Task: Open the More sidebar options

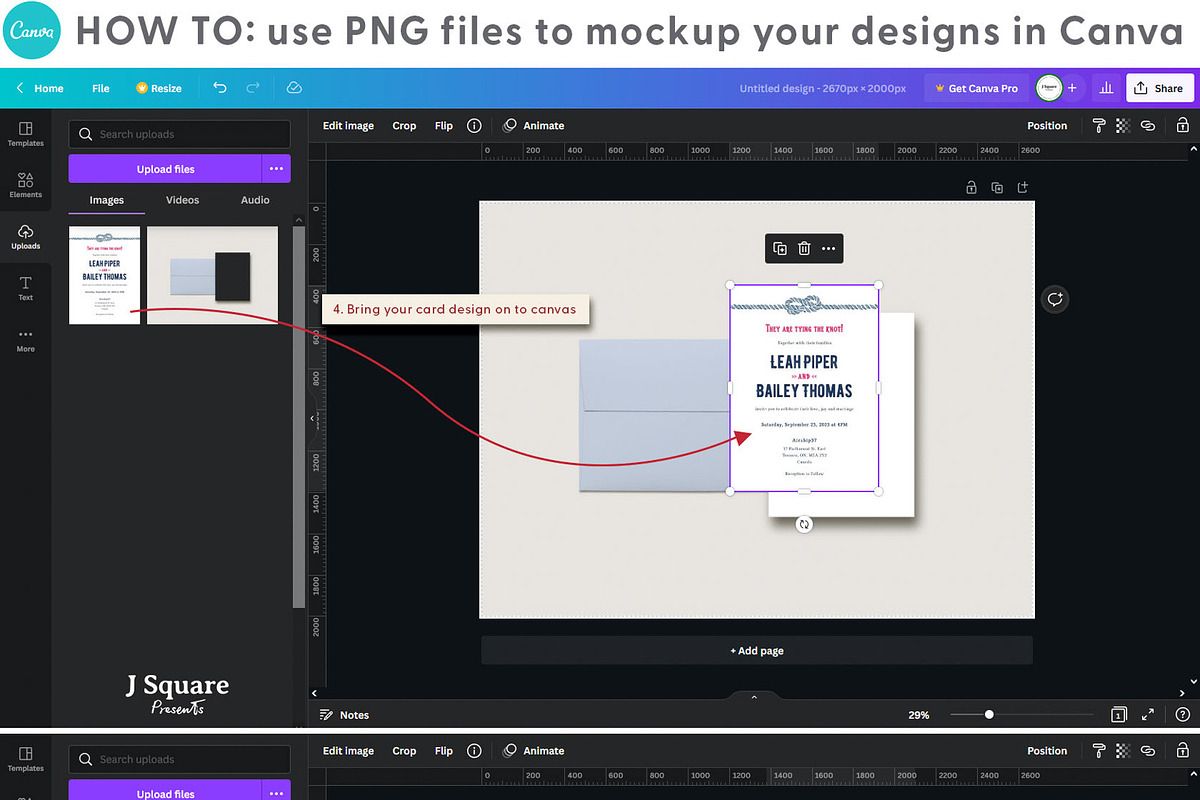Action: pos(26,340)
